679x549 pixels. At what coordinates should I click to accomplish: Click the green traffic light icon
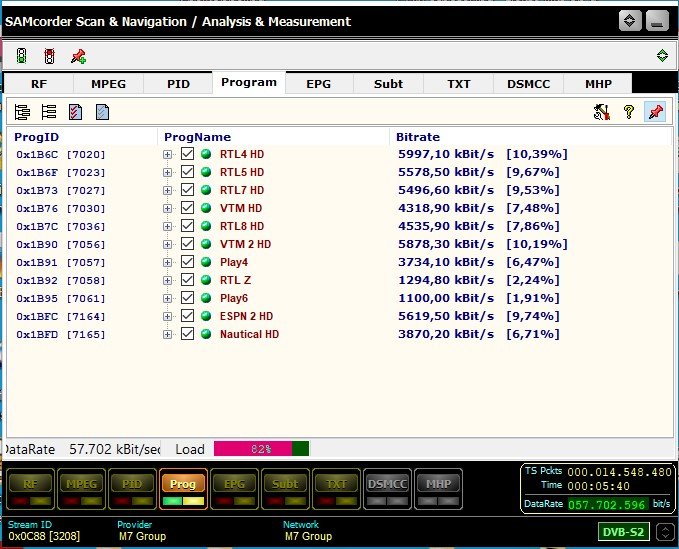pyautogui.click(x=21, y=56)
